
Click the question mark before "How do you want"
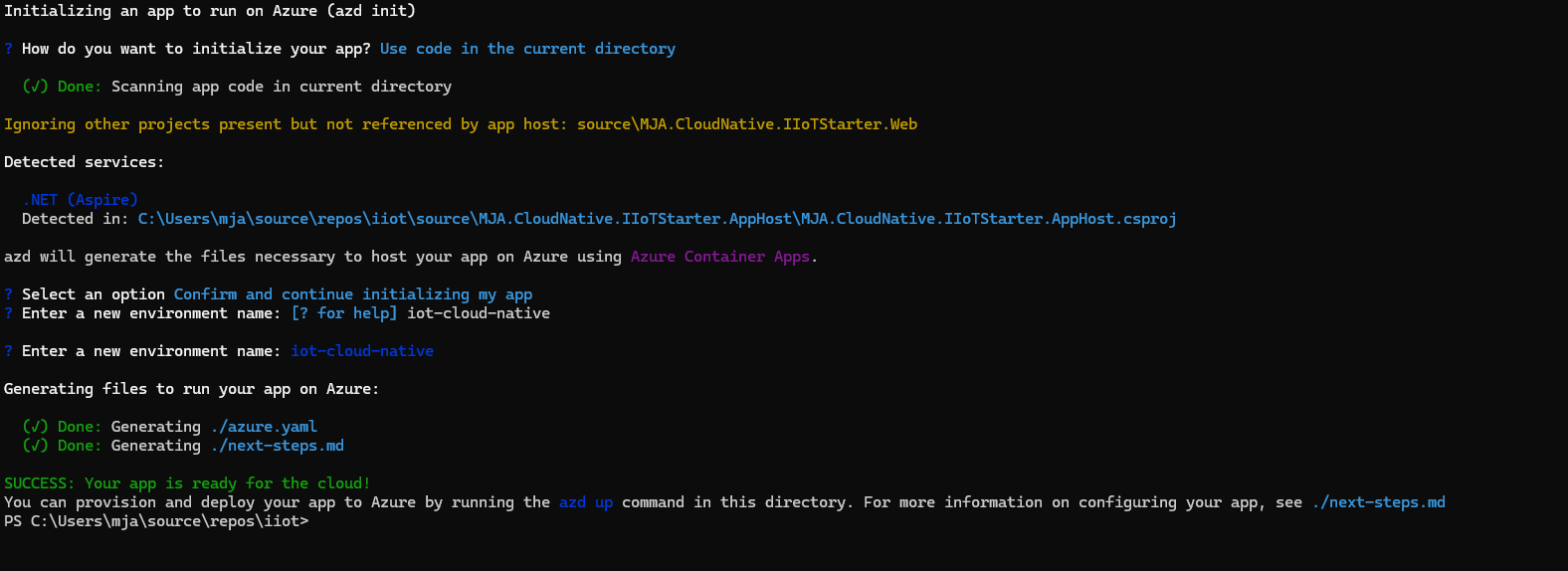click(9, 49)
